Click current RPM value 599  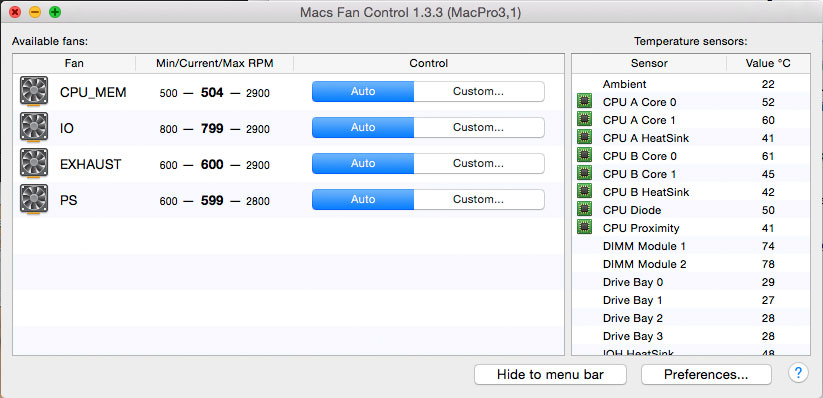click(212, 201)
